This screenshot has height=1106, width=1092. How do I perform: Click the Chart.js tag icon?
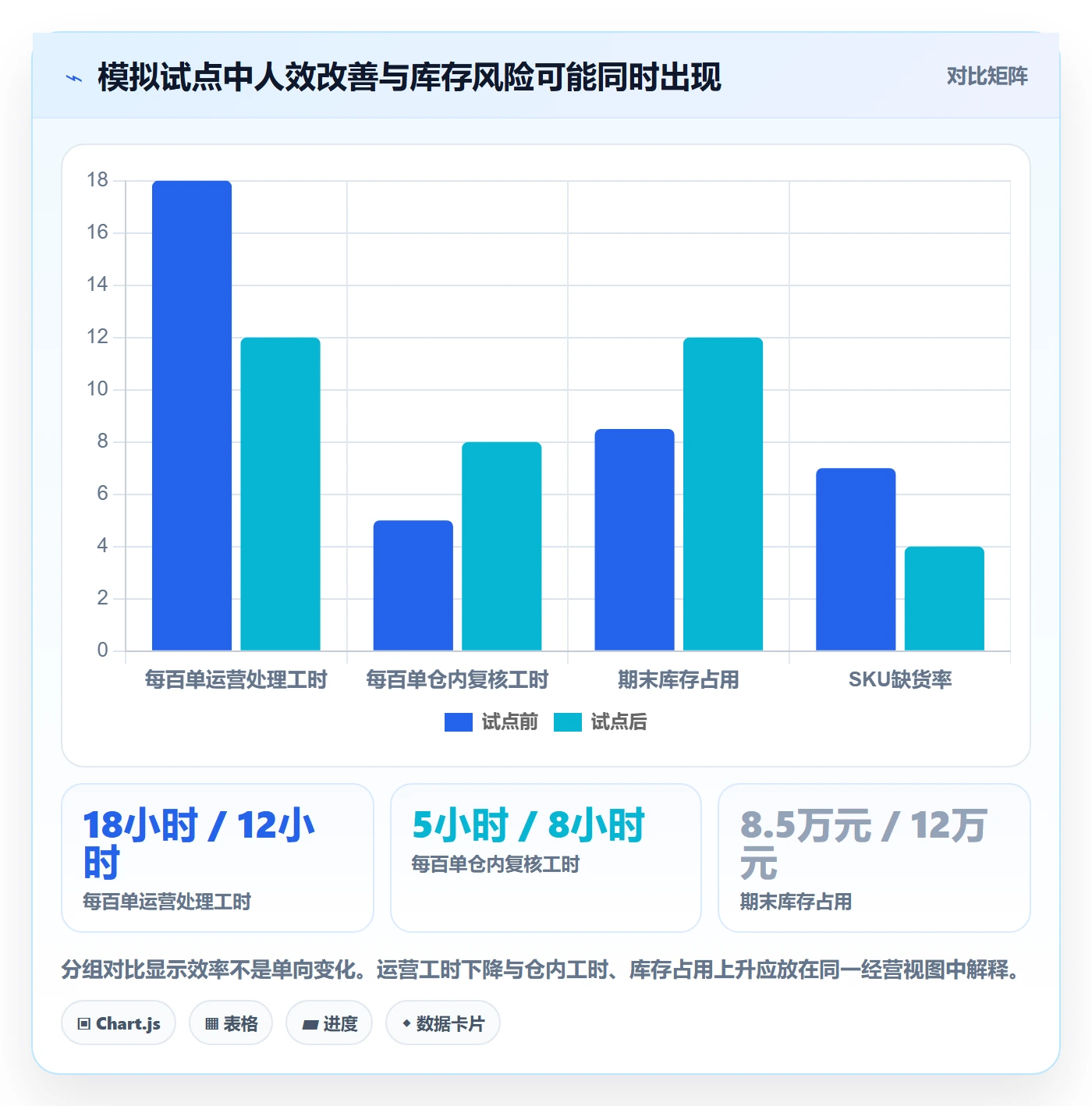click(84, 1024)
